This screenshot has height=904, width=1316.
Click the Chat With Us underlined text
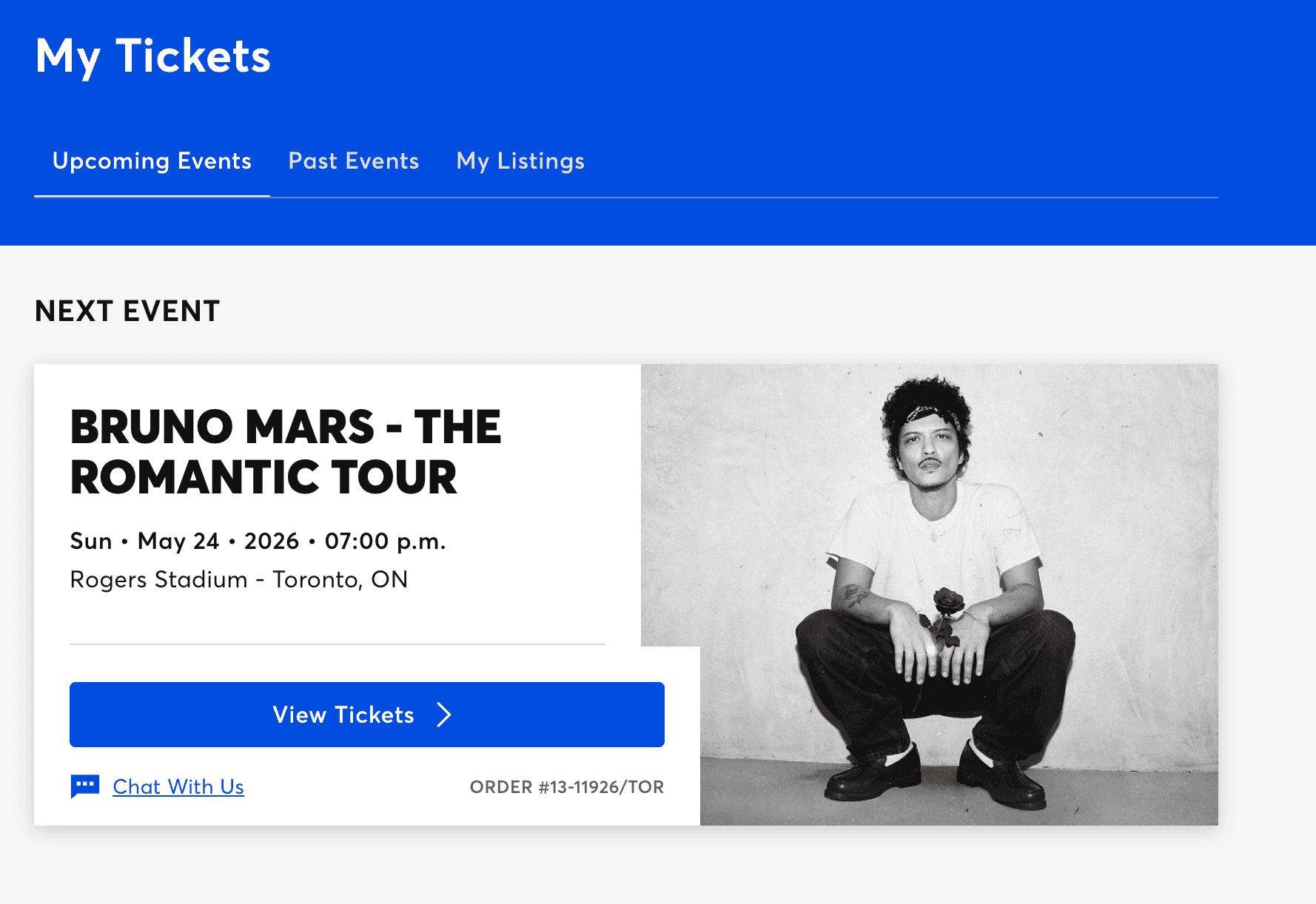coord(178,786)
